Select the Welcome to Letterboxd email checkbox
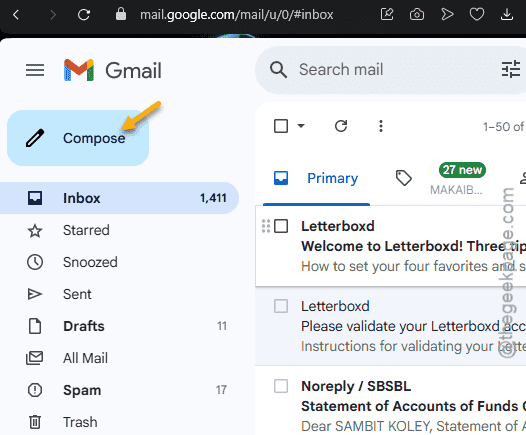The image size is (526, 435). pyautogui.click(x=281, y=226)
